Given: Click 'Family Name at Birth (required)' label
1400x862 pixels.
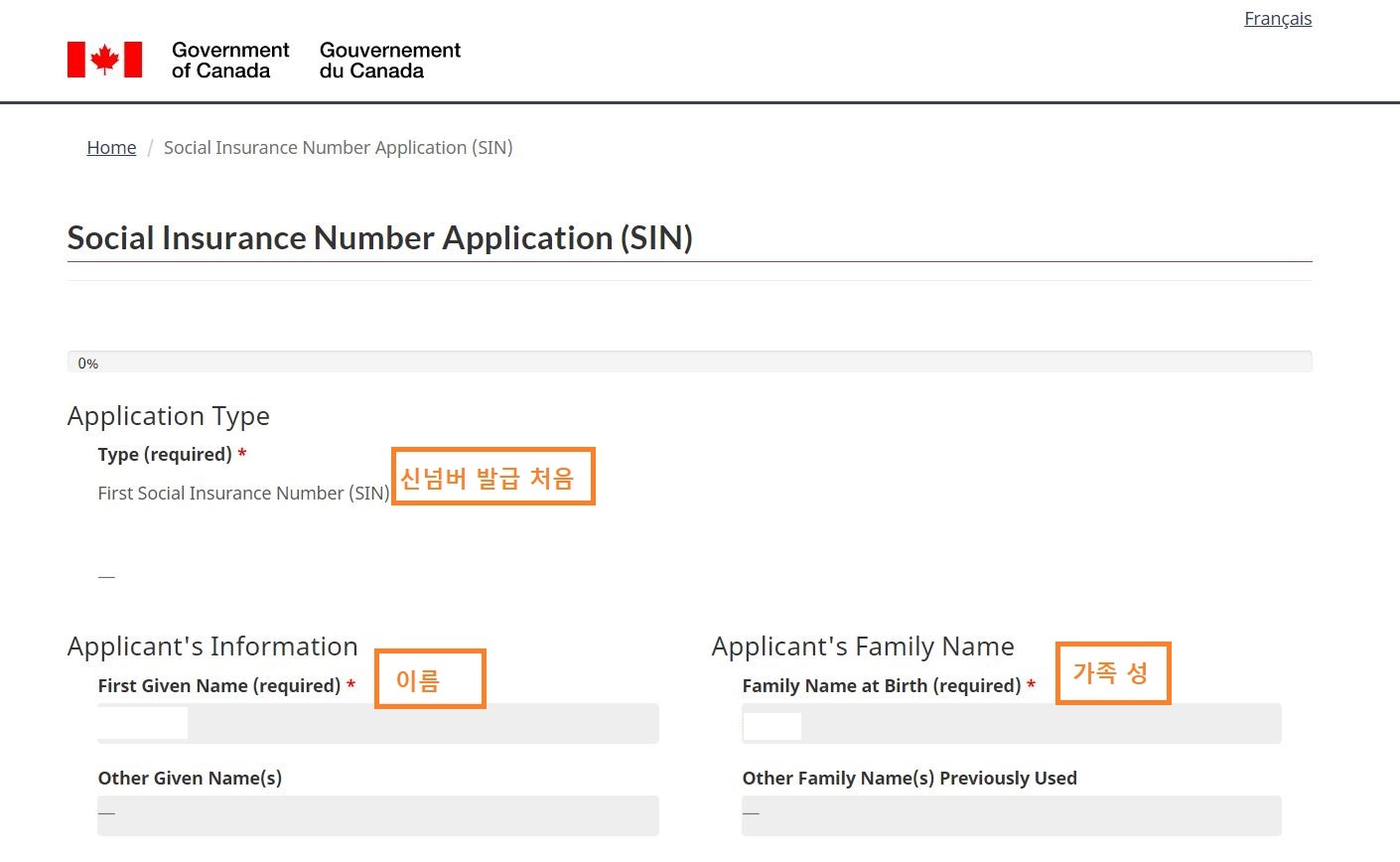Looking at the screenshot, I should point(889,686).
